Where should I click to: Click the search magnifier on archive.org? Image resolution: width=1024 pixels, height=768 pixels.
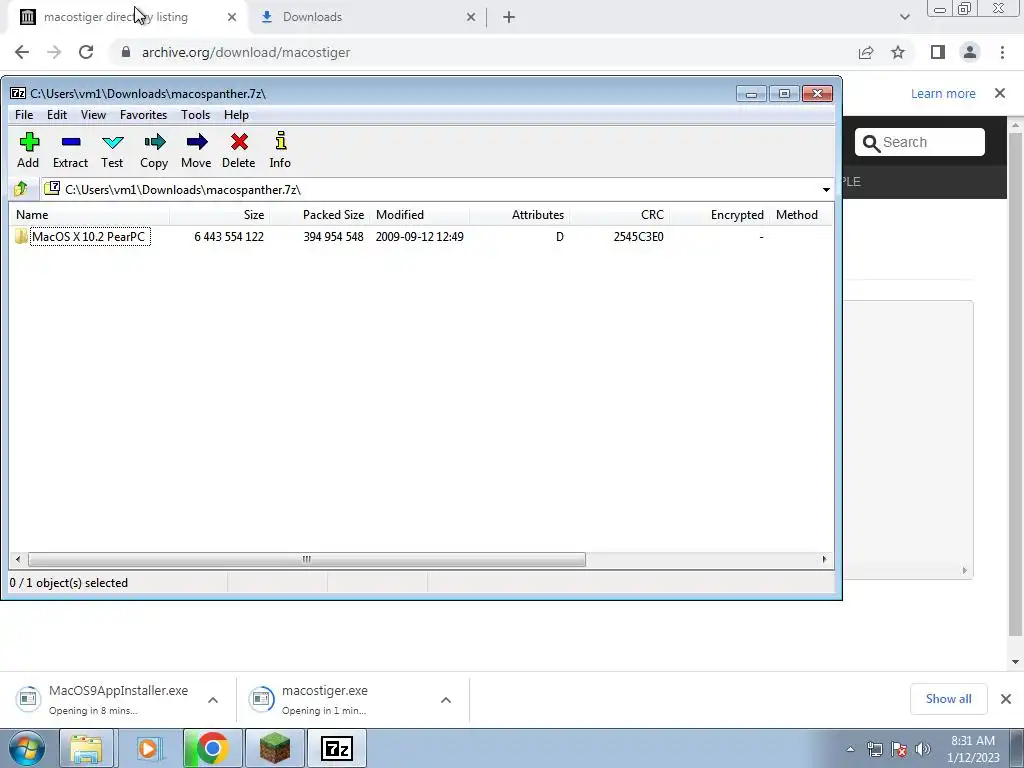(871, 143)
